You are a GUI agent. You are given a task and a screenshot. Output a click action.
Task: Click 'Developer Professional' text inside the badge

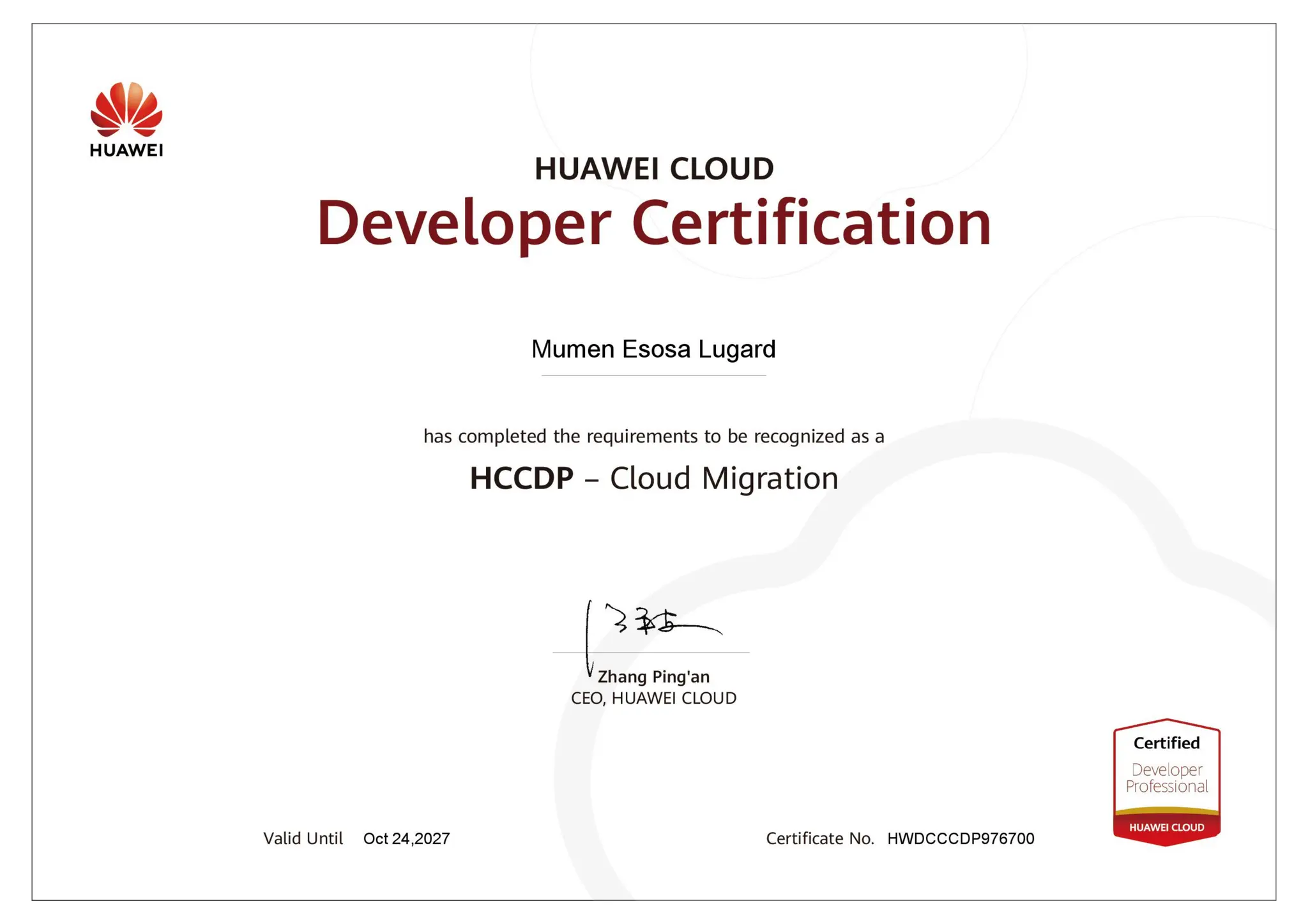point(1166,778)
